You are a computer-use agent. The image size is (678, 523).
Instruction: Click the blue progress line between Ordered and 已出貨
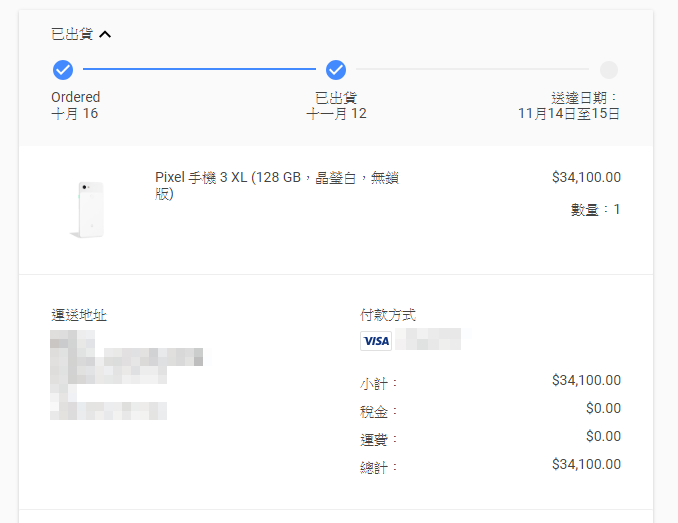[199, 69]
